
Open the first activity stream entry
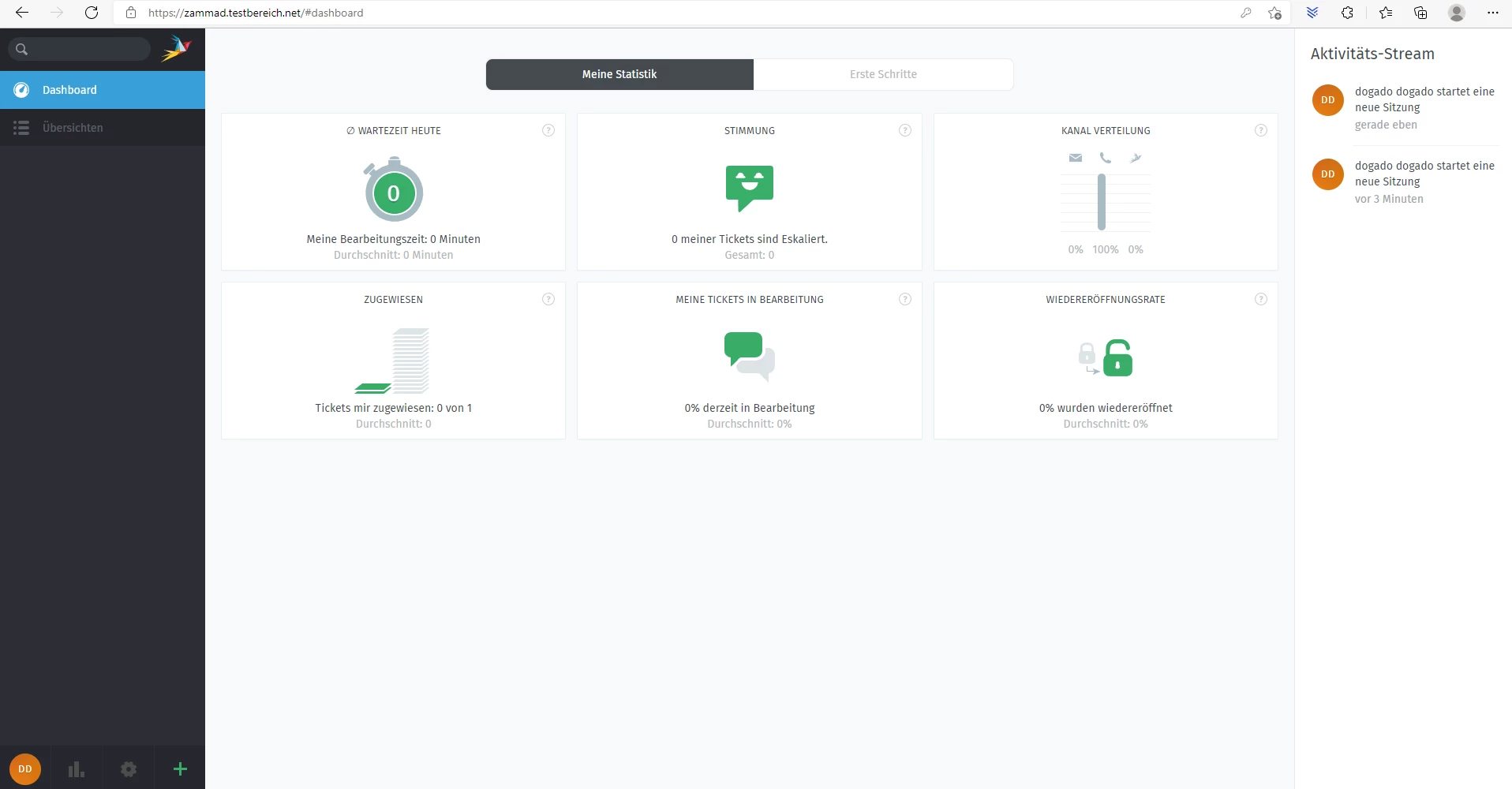[x=1424, y=99]
